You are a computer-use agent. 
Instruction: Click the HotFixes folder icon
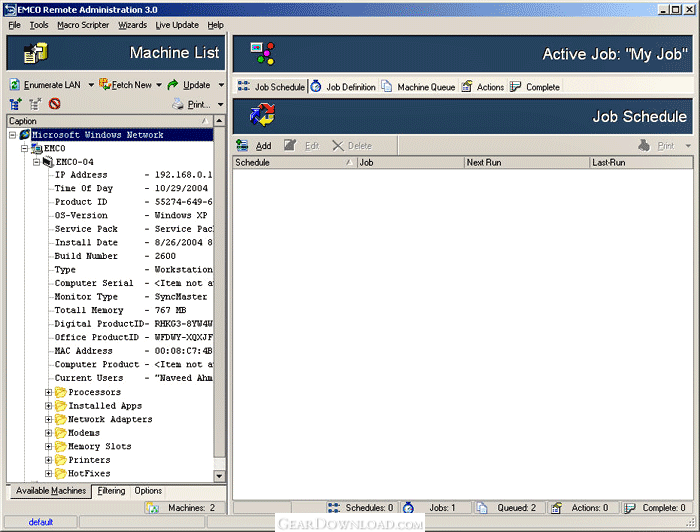[x=61, y=474]
